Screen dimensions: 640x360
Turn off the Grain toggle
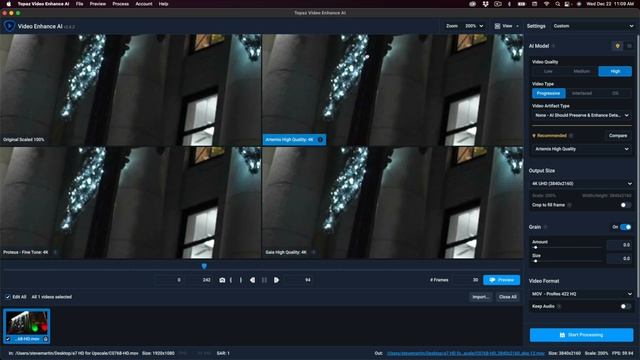coord(625,227)
